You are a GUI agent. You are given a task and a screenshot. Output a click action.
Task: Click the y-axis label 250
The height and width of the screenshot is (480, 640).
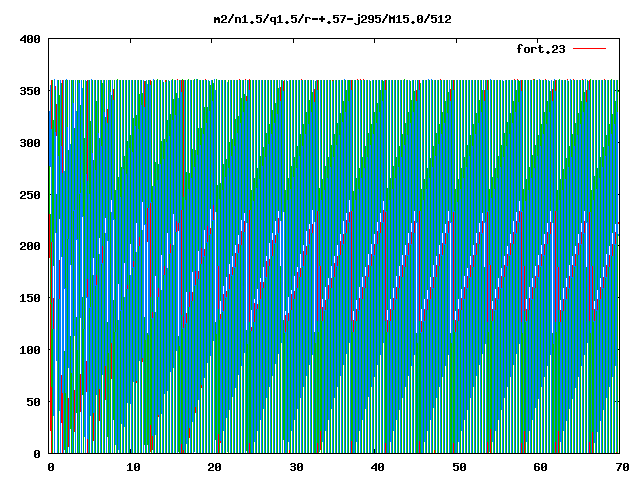point(30,195)
